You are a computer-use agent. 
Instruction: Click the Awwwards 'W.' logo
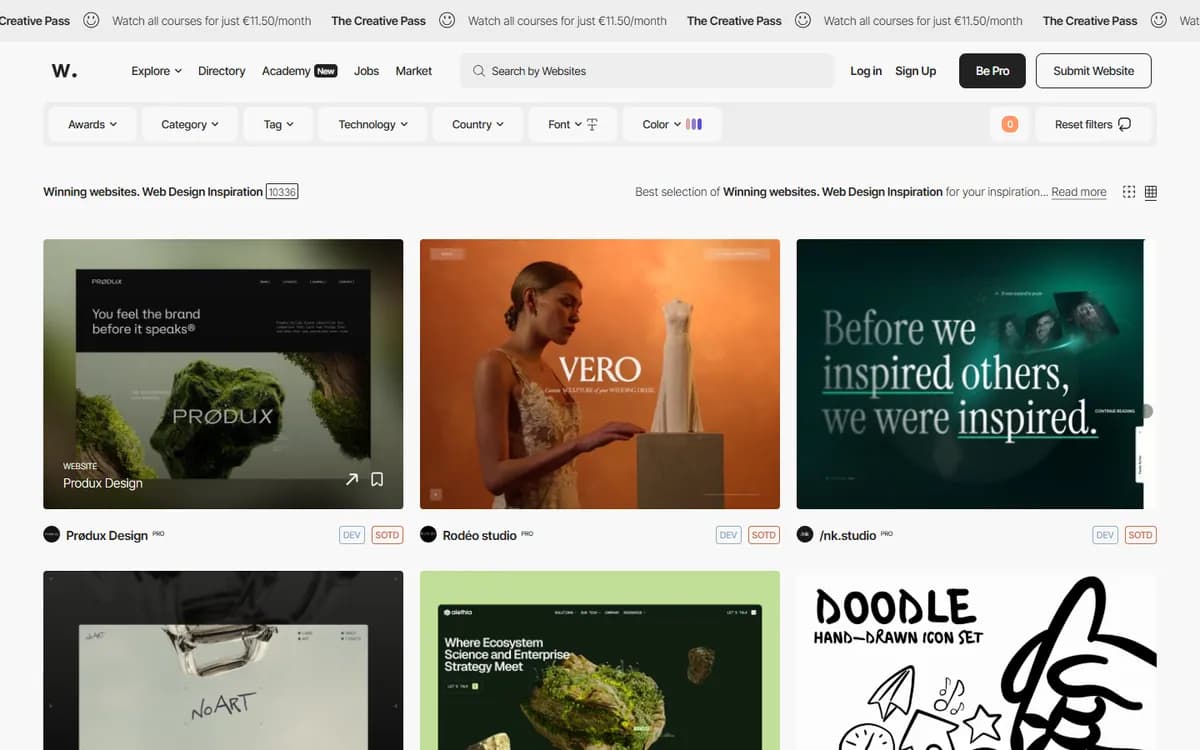pos(64,71)
